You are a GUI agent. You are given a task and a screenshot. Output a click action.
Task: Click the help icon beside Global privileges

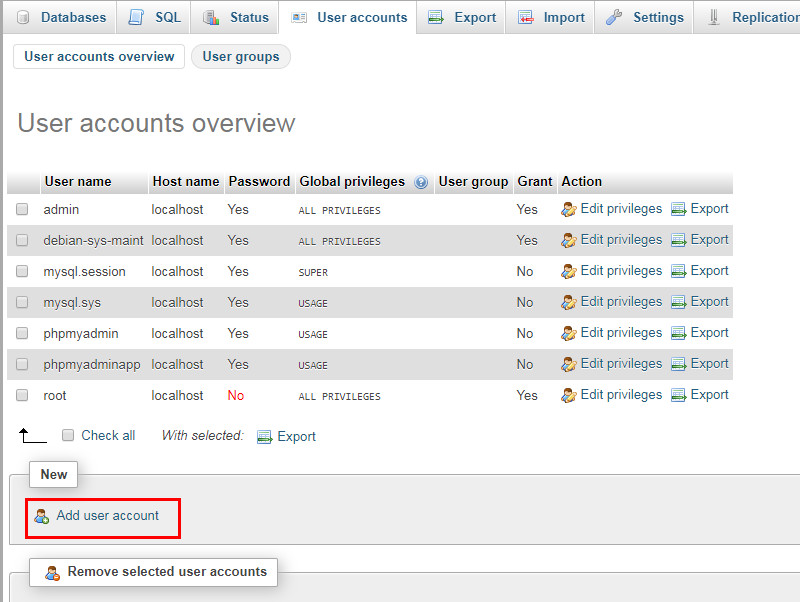tap(421, 182)
